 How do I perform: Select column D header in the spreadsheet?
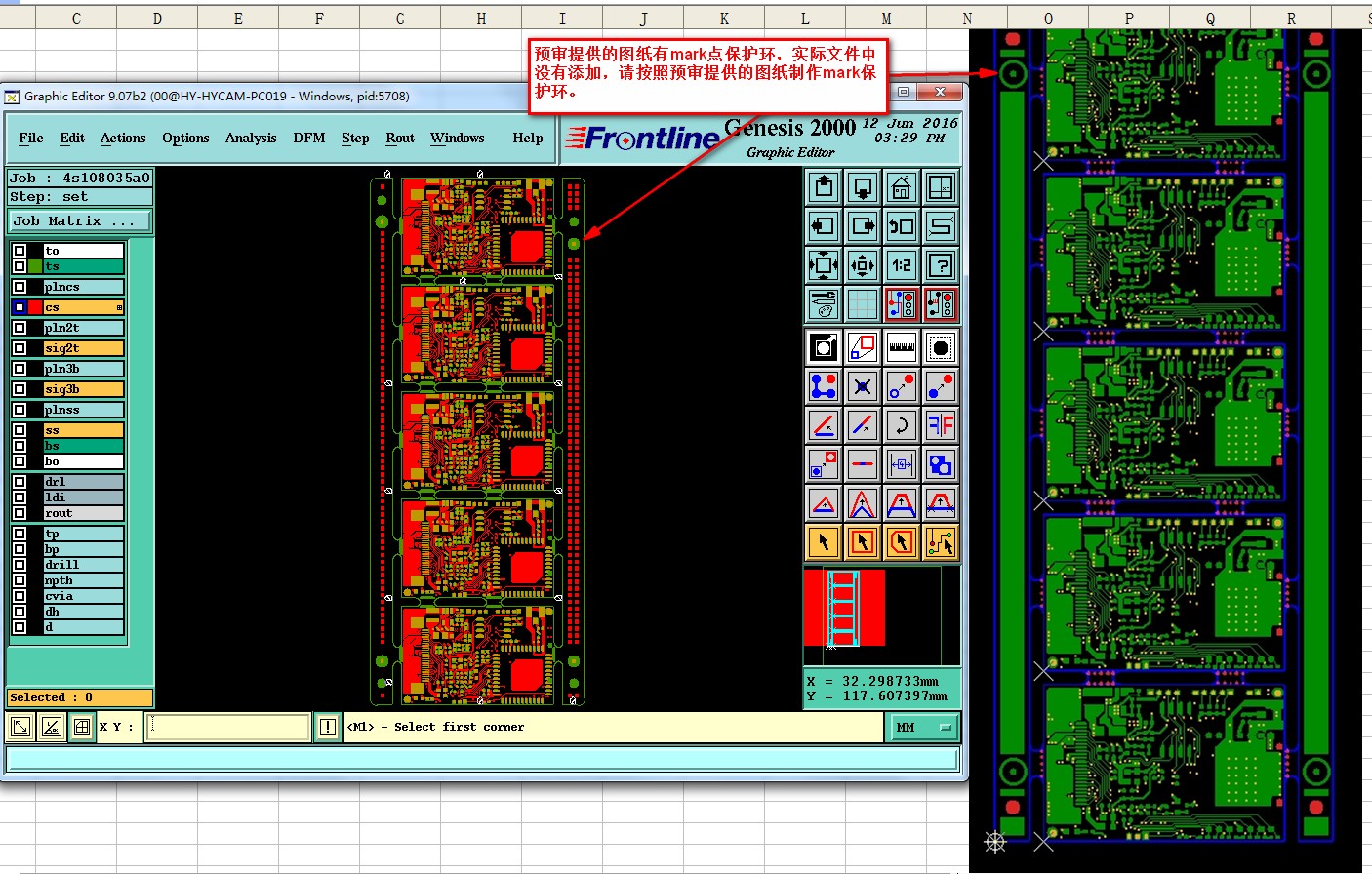point(157,18)
